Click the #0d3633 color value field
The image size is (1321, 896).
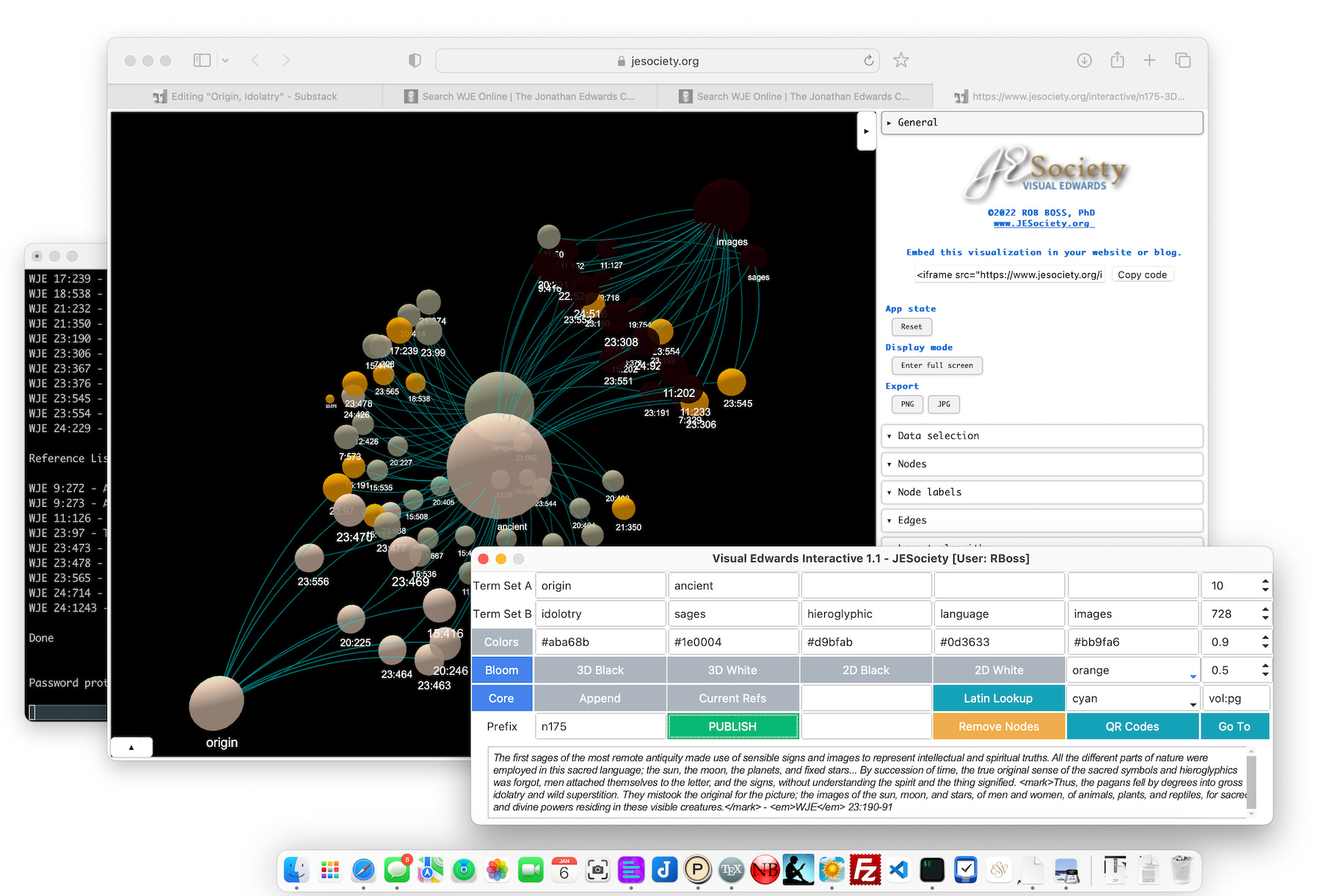[999, 642]
